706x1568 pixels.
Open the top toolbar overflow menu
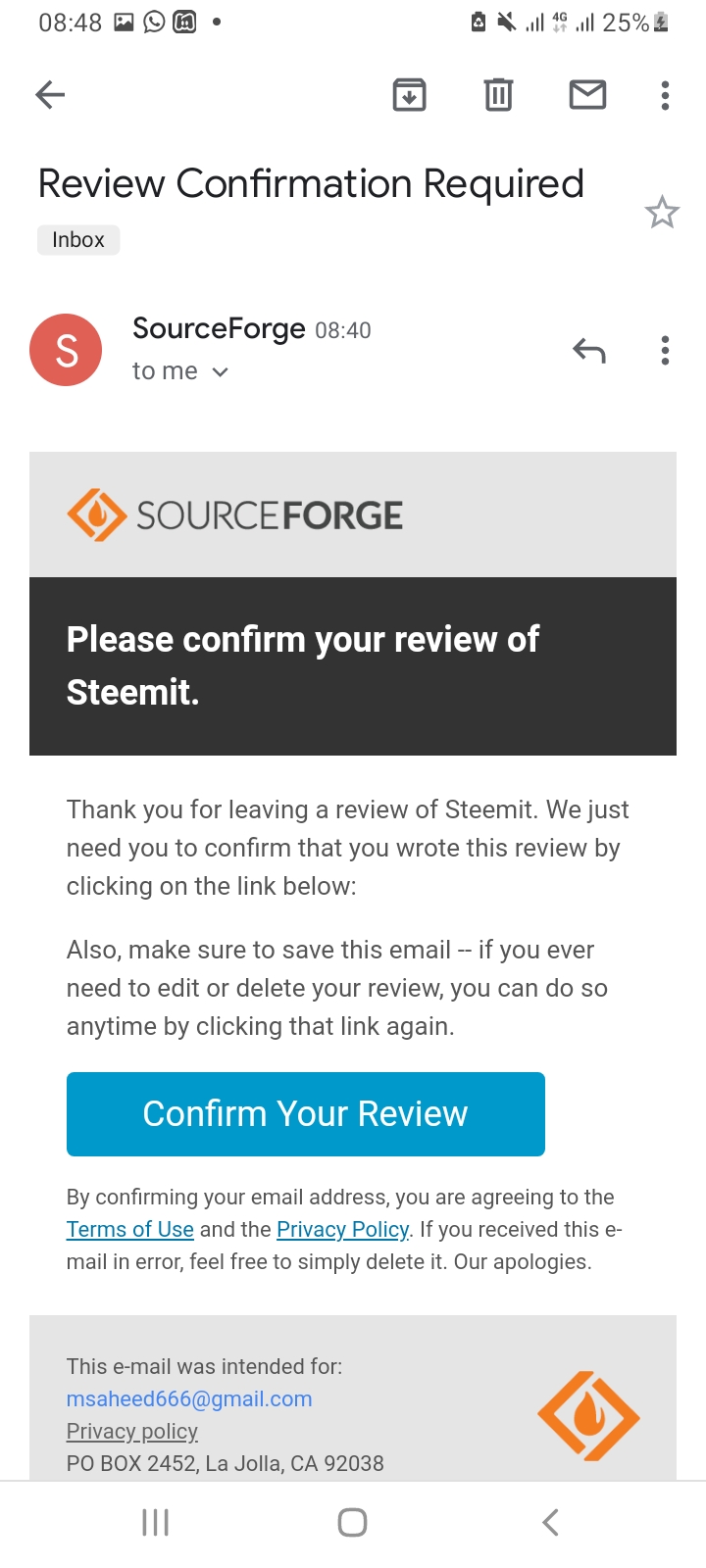pos(665,95)
